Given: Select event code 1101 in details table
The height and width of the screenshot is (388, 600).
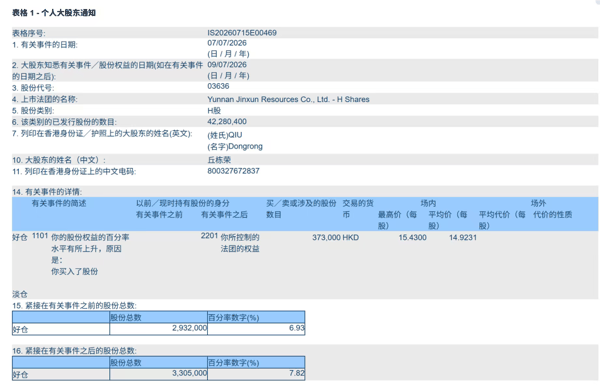Looking at the screenshot, I should 40,236.
